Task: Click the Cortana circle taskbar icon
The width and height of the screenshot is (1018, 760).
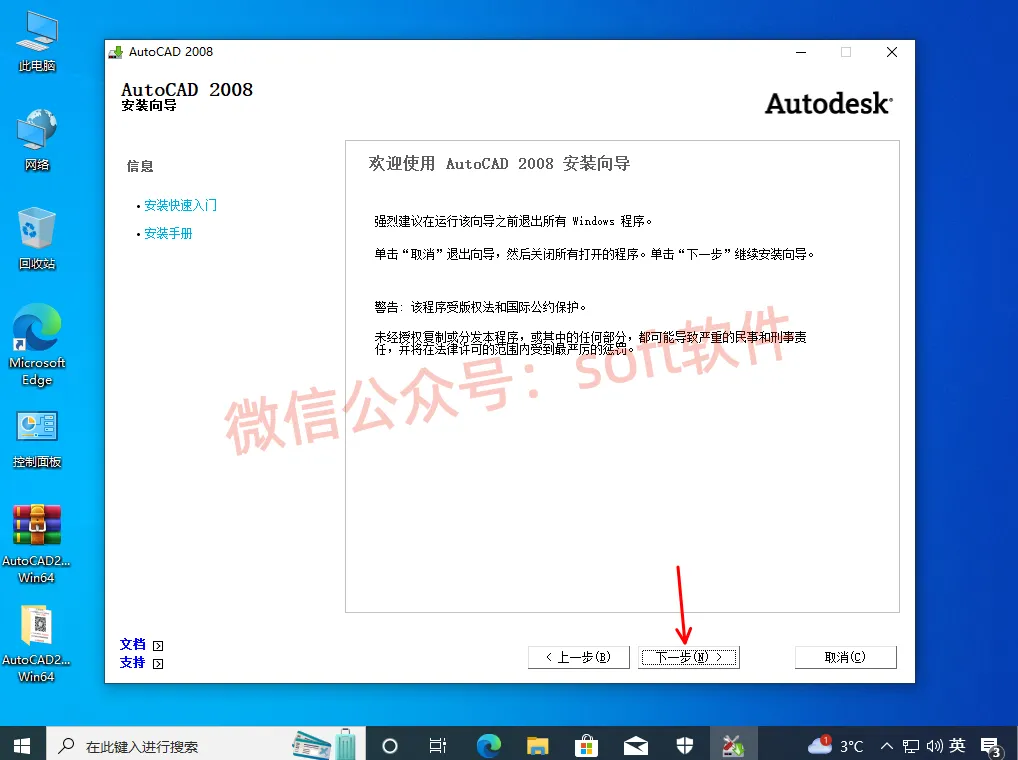Action: 390,746
